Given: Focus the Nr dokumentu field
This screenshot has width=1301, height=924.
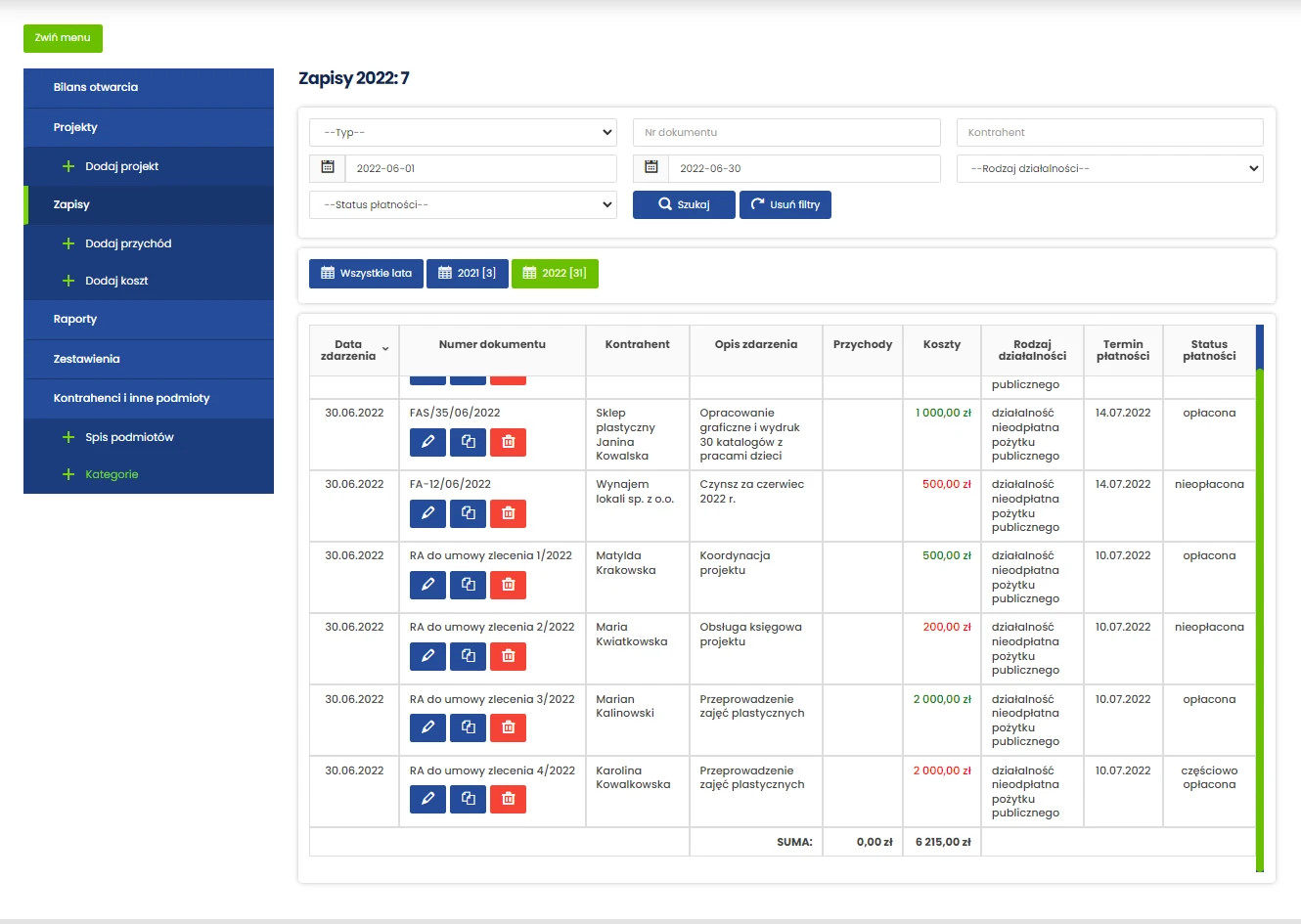Looking at the screenshot, I should click(786, 132).
